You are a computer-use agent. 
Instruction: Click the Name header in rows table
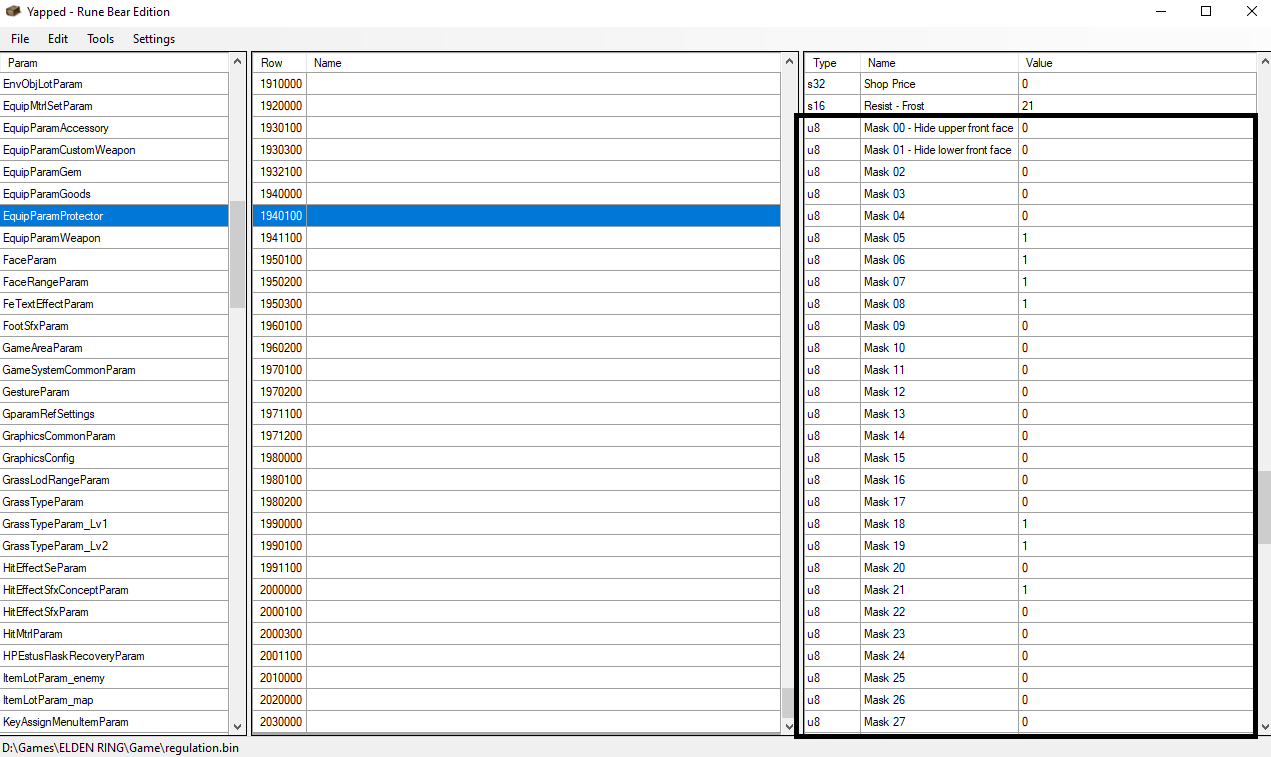543,63
